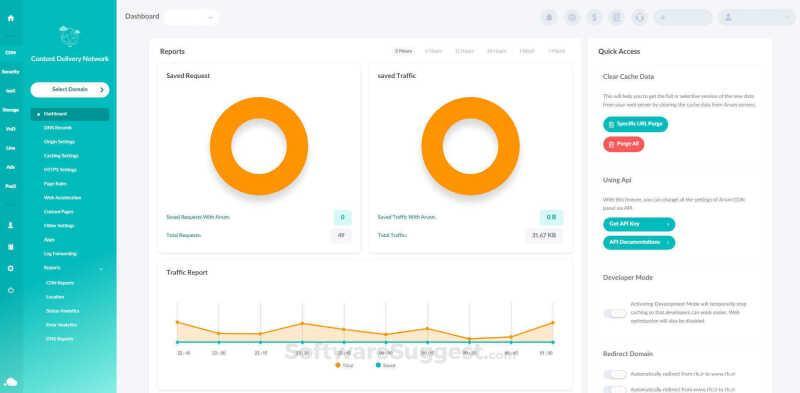Open CDN Reports under Reports
The image size is (800, 393).
[60, 283]
